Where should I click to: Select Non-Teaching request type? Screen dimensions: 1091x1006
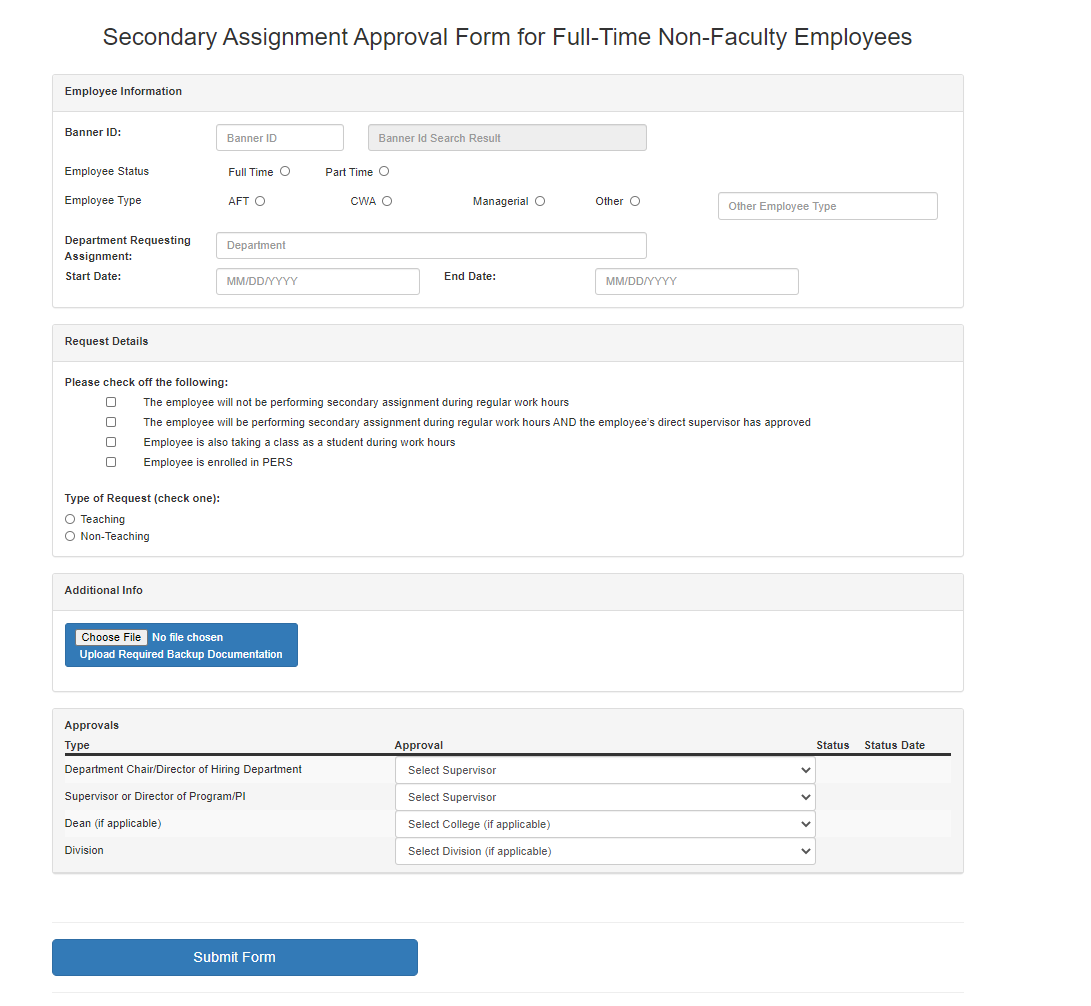[x=70, y=536]
